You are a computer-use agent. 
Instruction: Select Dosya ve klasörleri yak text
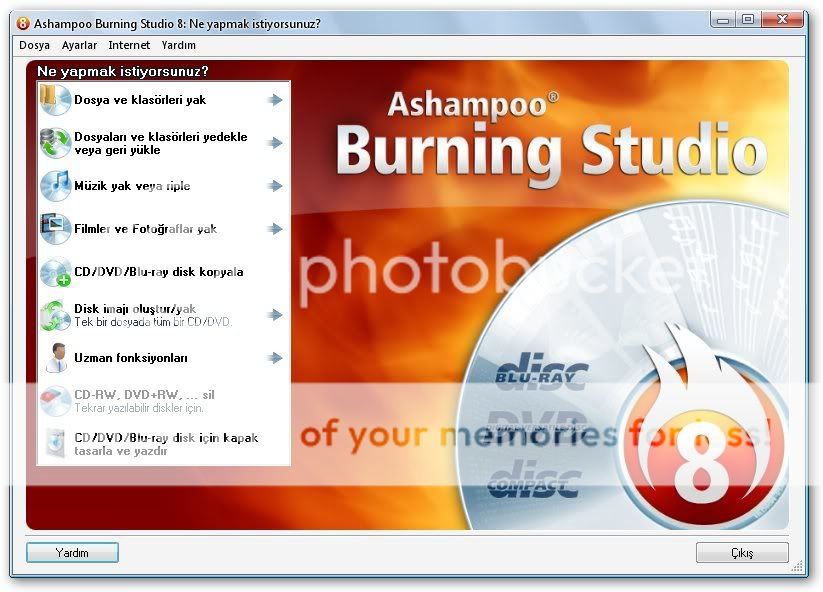coord(140,100)
